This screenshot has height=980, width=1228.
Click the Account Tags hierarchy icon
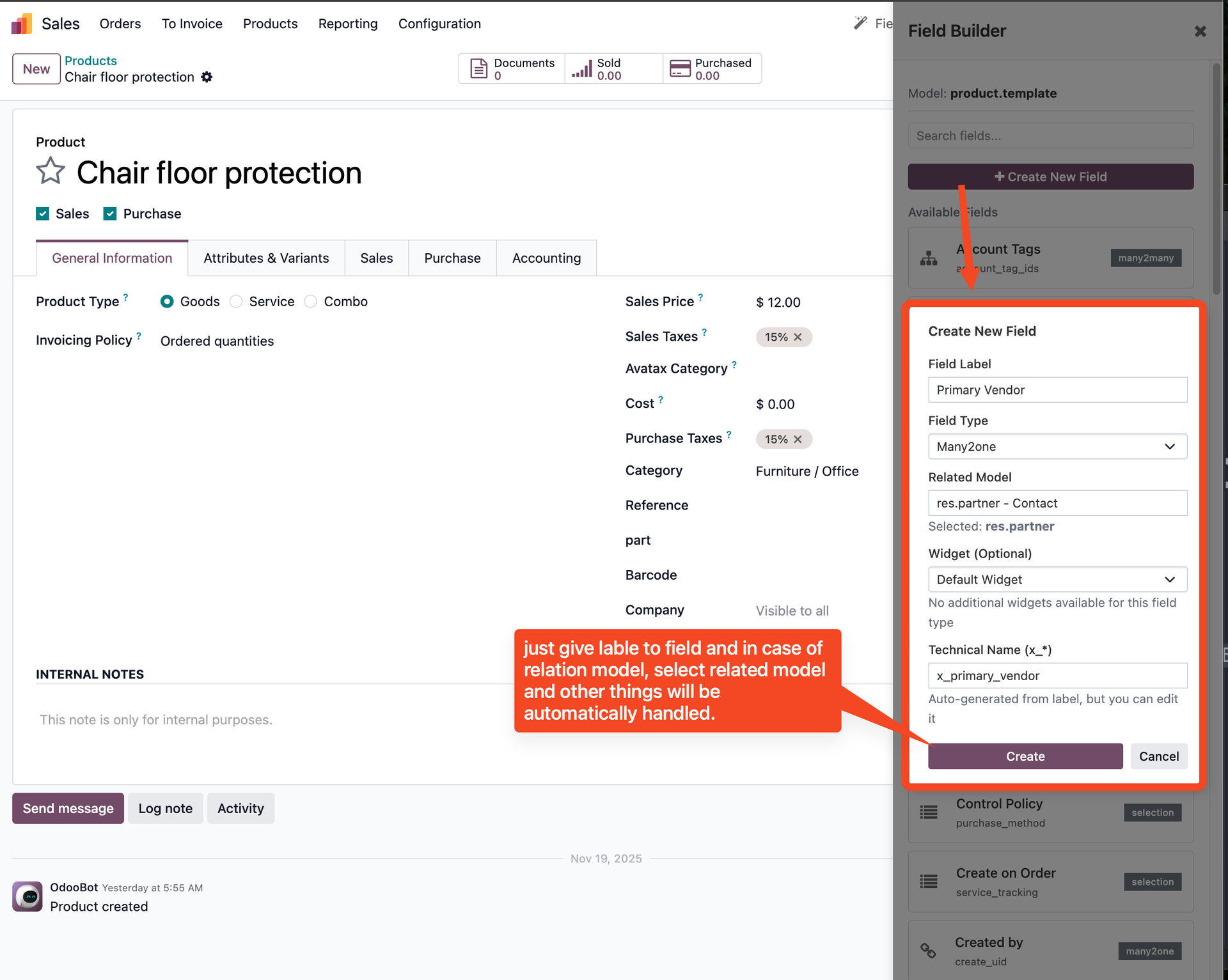click(x=929, y=258)
